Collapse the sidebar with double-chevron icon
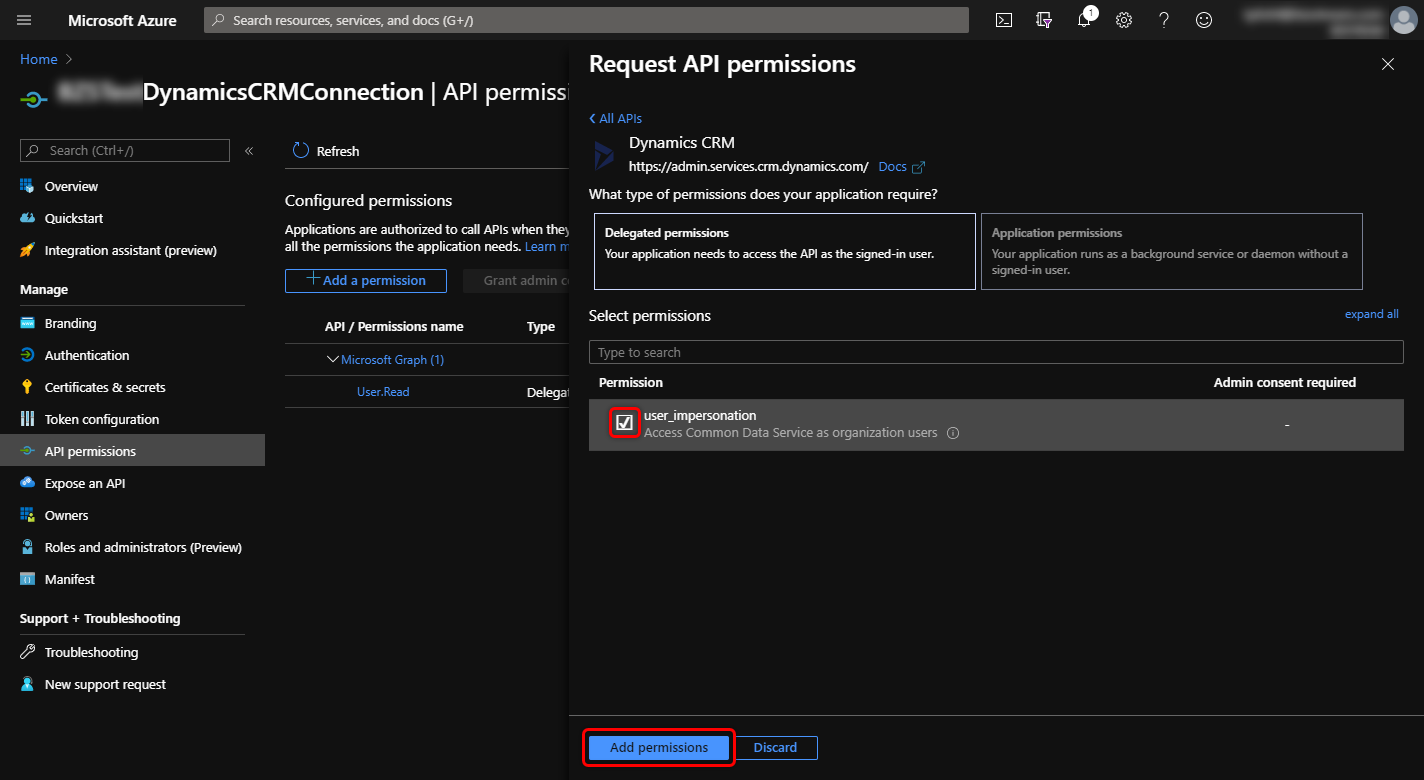The image size is (1424, 780). pos(249,151)
